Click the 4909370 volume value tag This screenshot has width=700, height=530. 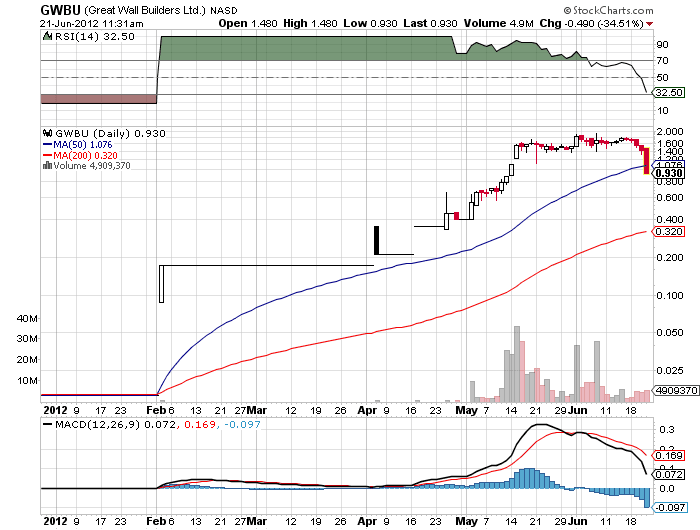coord(676,390)
